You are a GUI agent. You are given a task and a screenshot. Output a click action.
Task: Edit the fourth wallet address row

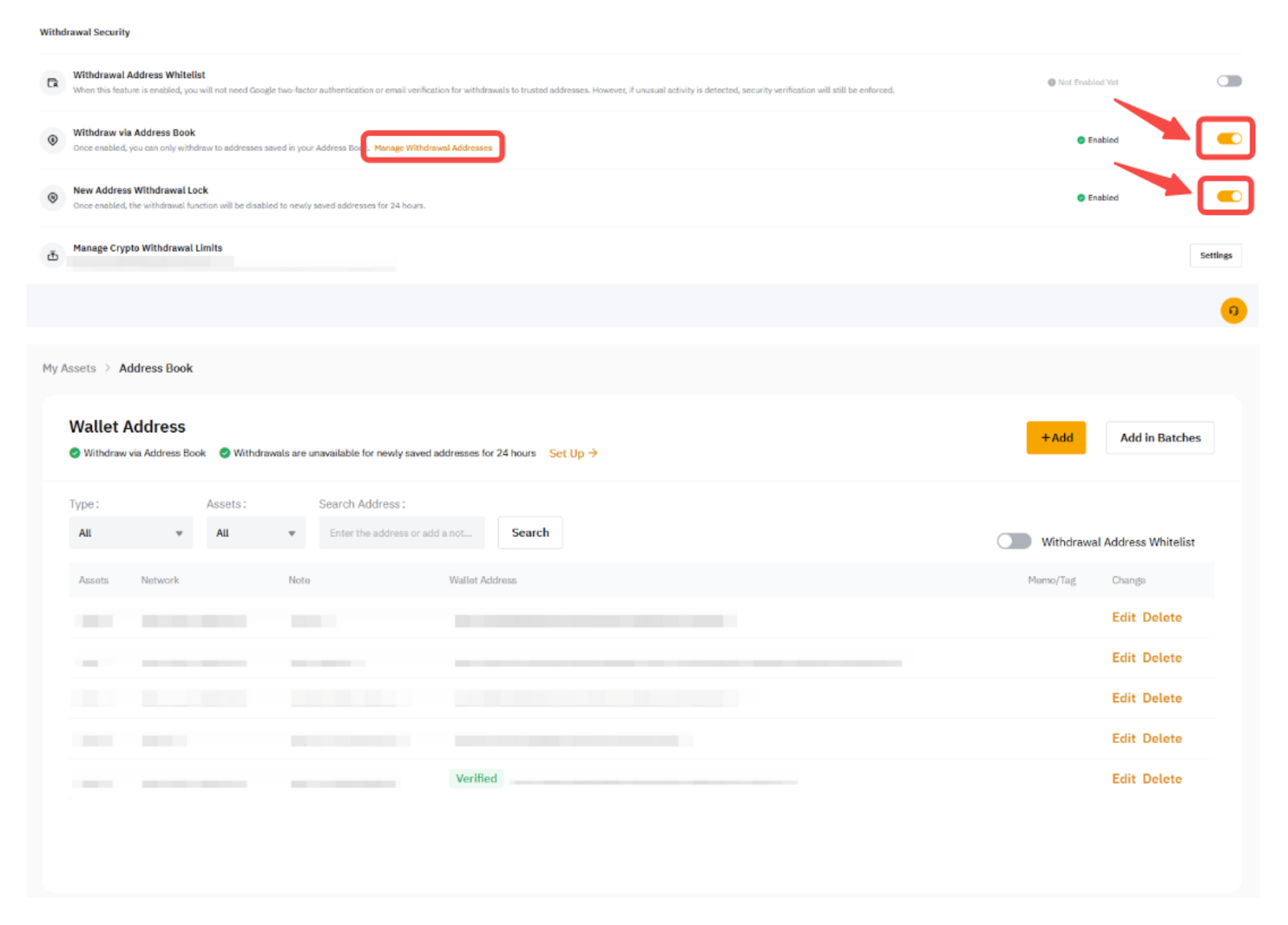click(x=1124, y=738)
